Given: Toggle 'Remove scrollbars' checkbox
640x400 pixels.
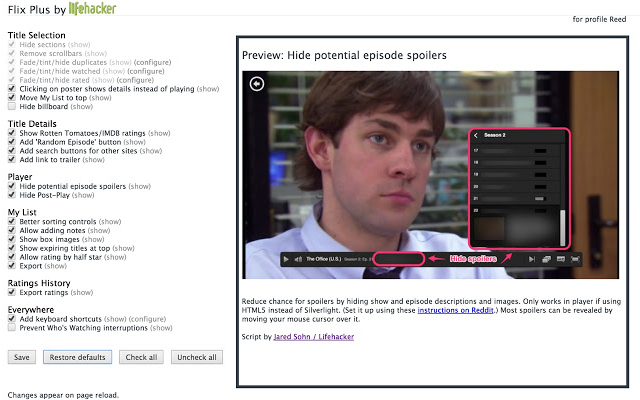Looking at the screenshot, I should tap(11, 53).
